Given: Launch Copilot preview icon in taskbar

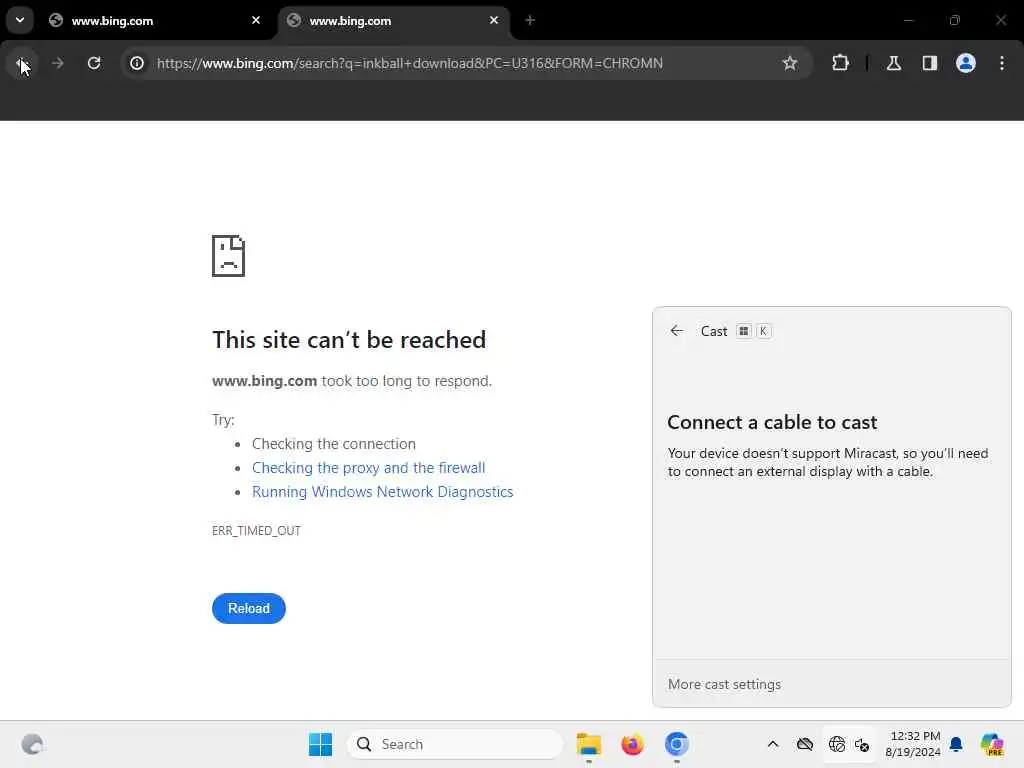Looking at the screenshot, I should pyautogui.click(x=992, y=744).
